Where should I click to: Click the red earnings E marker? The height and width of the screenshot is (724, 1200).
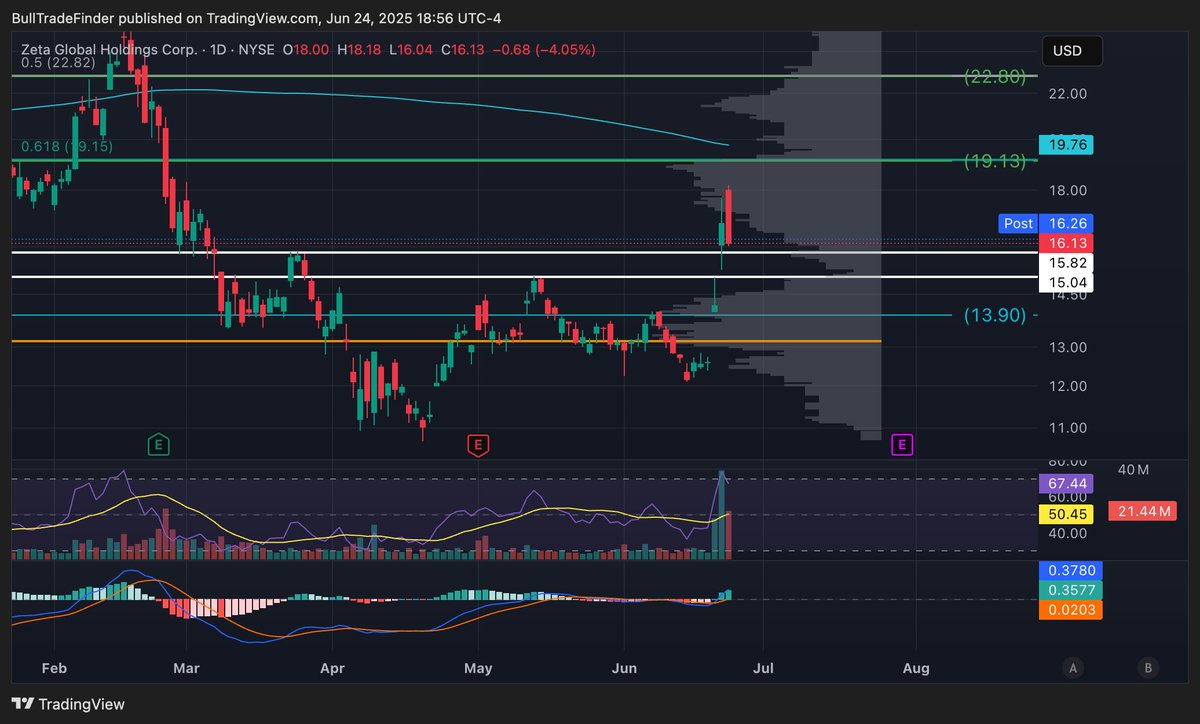pos(478,445)
